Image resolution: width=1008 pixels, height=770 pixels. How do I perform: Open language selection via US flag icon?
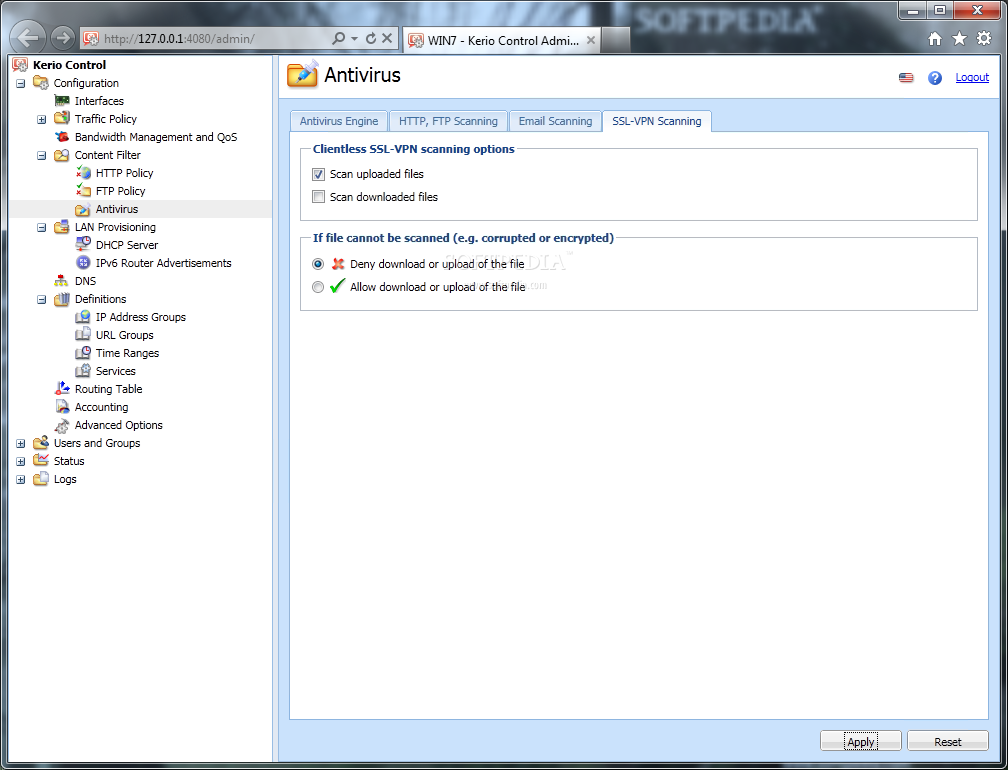[906, 78]
